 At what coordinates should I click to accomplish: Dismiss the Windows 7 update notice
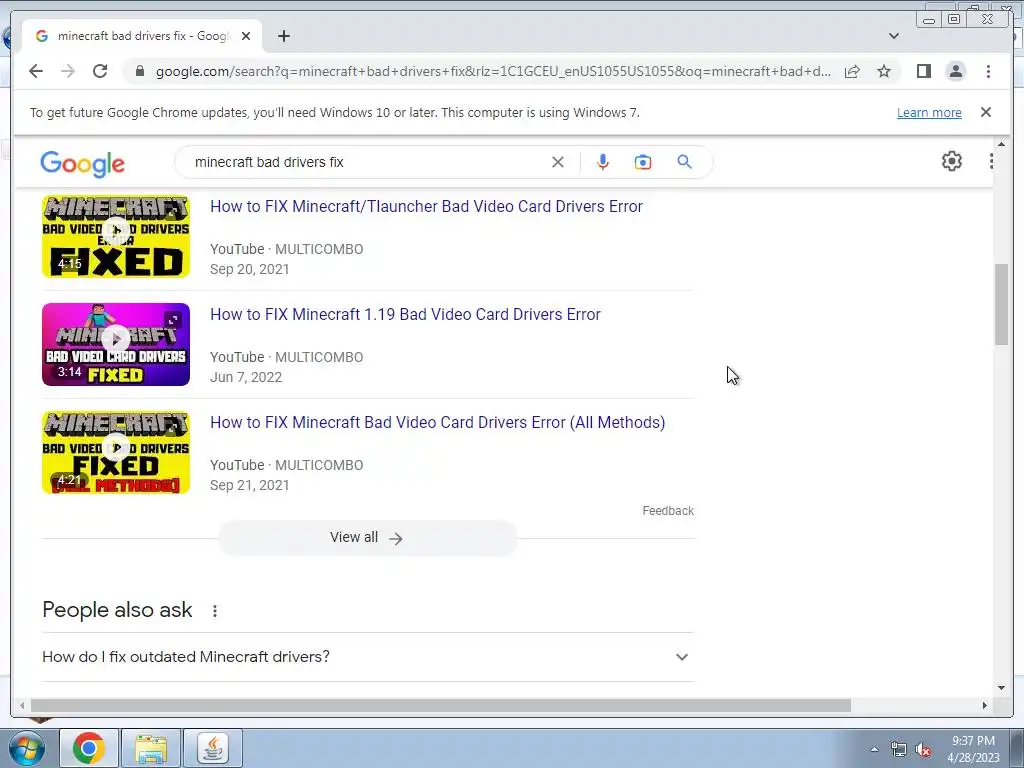pyautogui.click(x=985, y=112)
